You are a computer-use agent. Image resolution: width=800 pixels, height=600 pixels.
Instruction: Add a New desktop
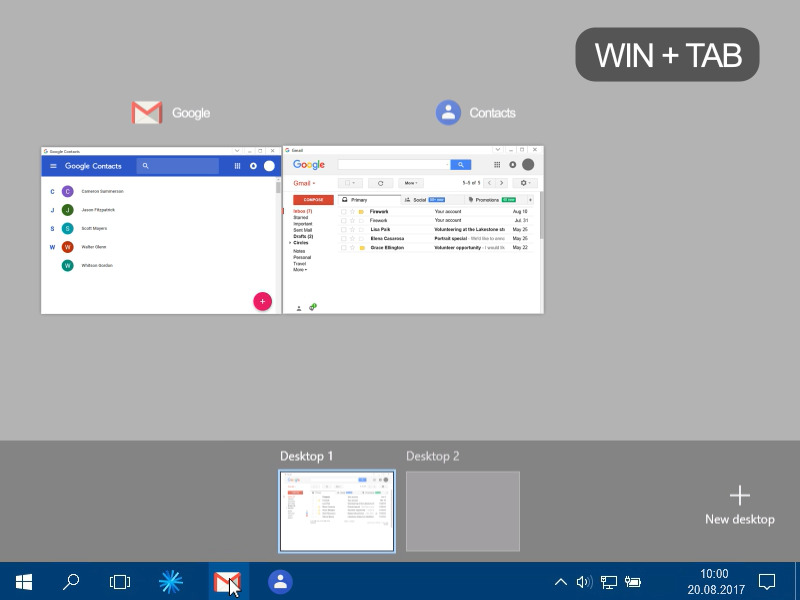pyautogui.click(x=739, y=505)
